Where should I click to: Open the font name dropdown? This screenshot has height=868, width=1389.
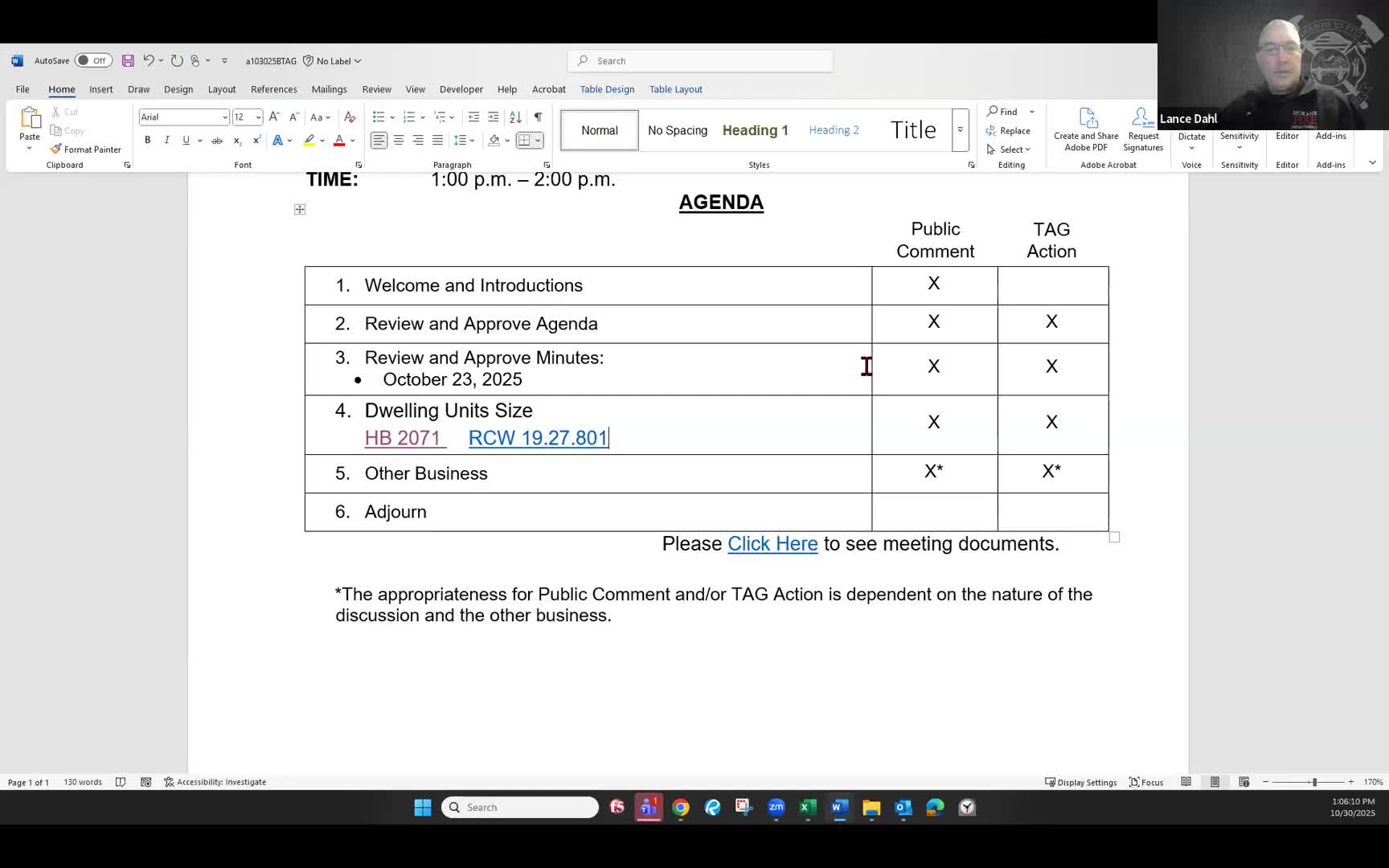pos(225,117)
